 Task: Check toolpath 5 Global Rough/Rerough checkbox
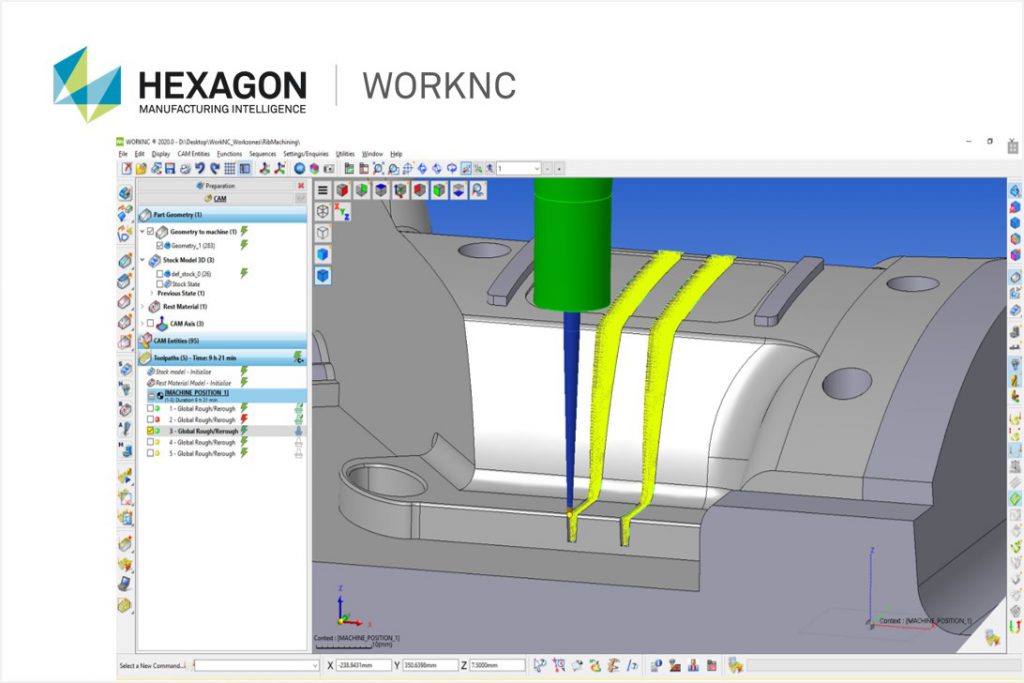150,453
